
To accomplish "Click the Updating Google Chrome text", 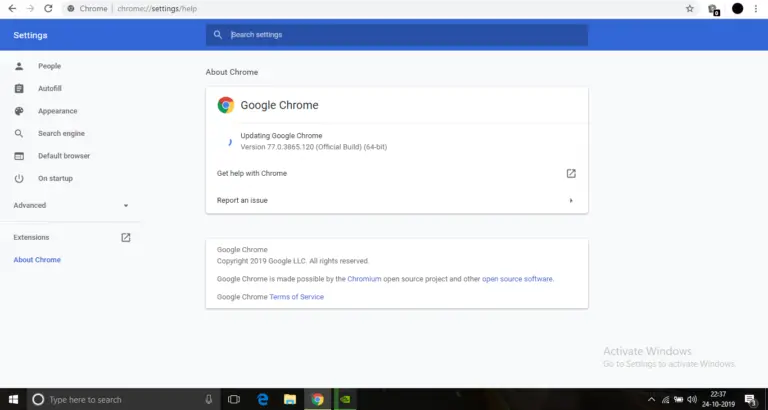I will pyautogui.click(x=281, y=136).
